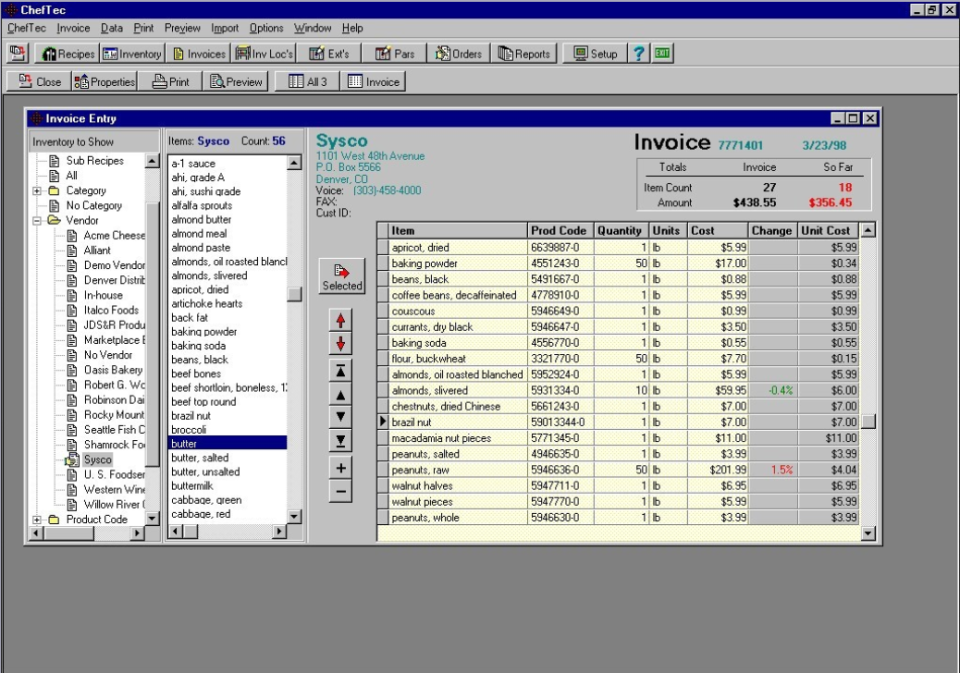Select Oasis Bakery vendor in tree
Viewport: 960px width, 673px height.
click(x=113, y=370)
